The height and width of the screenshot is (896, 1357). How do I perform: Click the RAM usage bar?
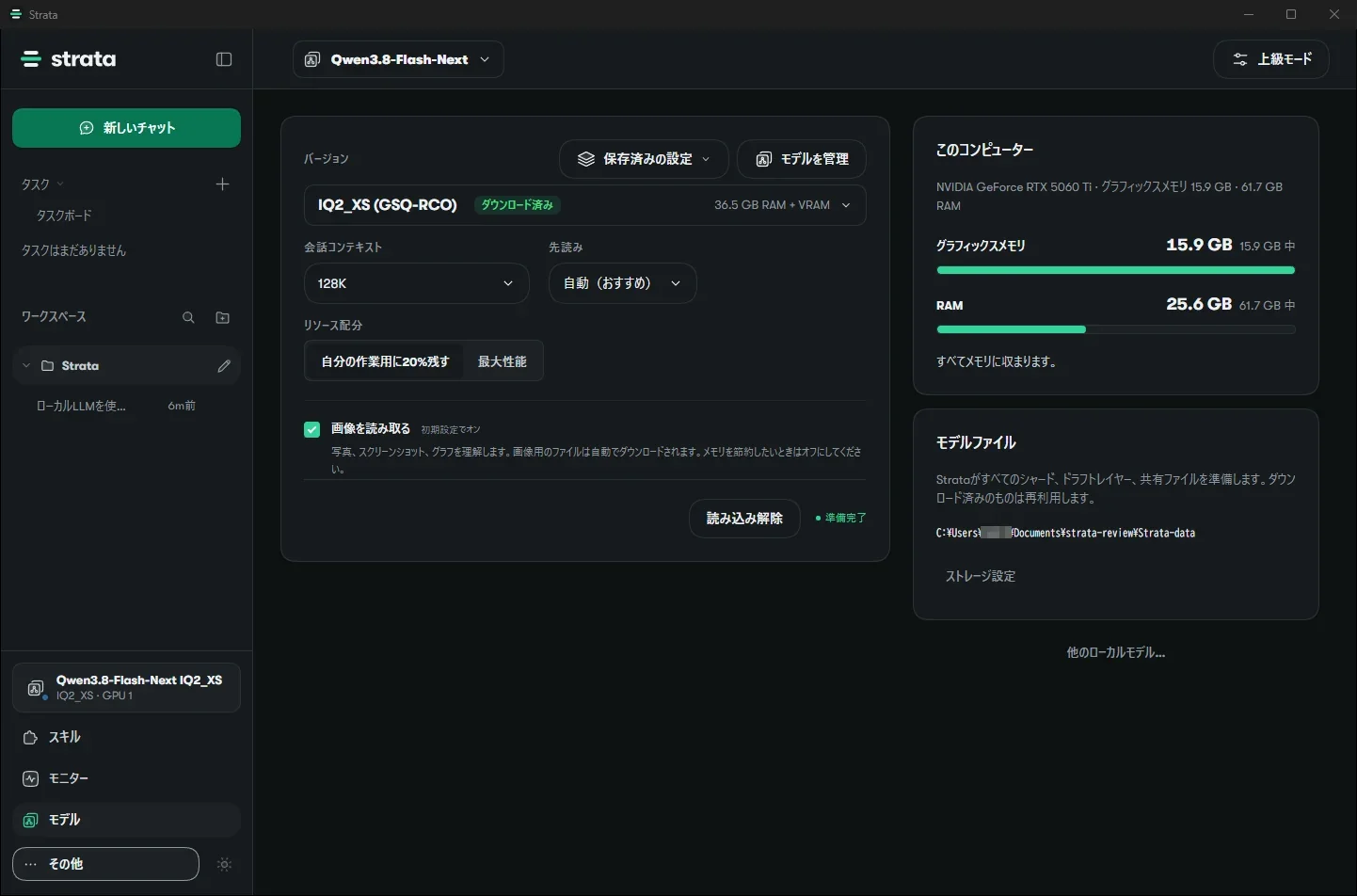point(1116,329)
